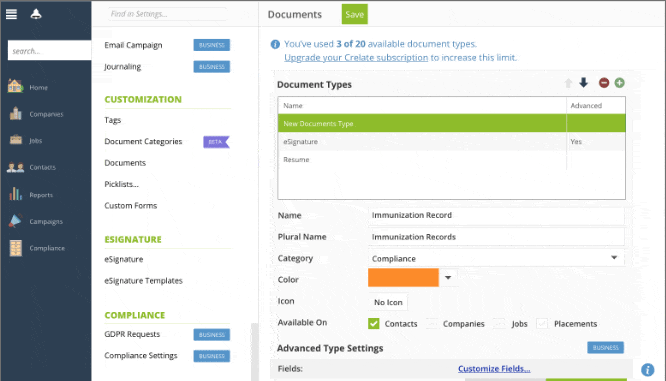Expand the Category Compliance dropdown
The height and width of the screenshot is (381, 666).
click(x=496, y=258)
